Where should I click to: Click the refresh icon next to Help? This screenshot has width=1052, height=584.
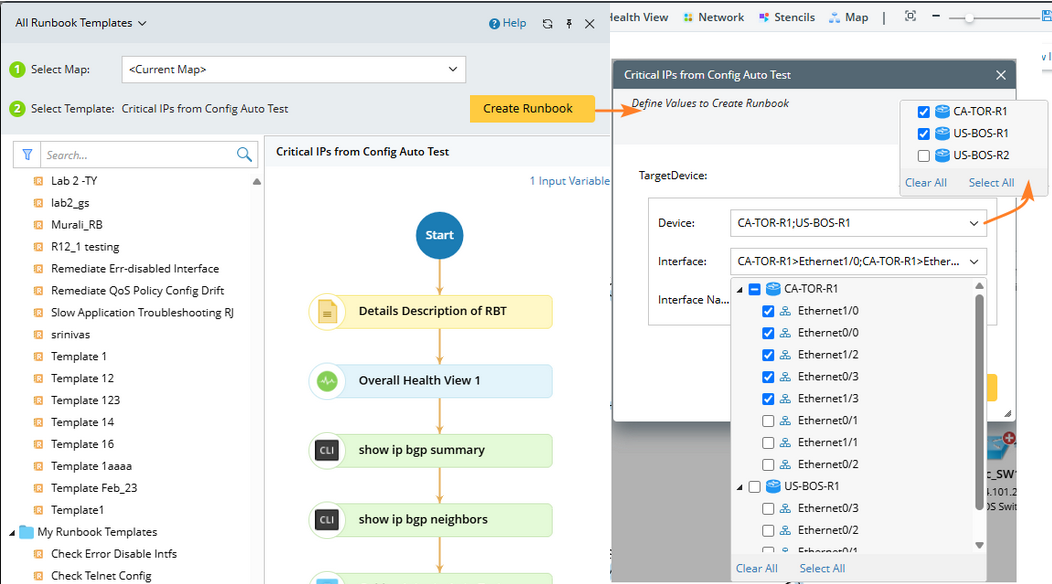tap(547, 23)
